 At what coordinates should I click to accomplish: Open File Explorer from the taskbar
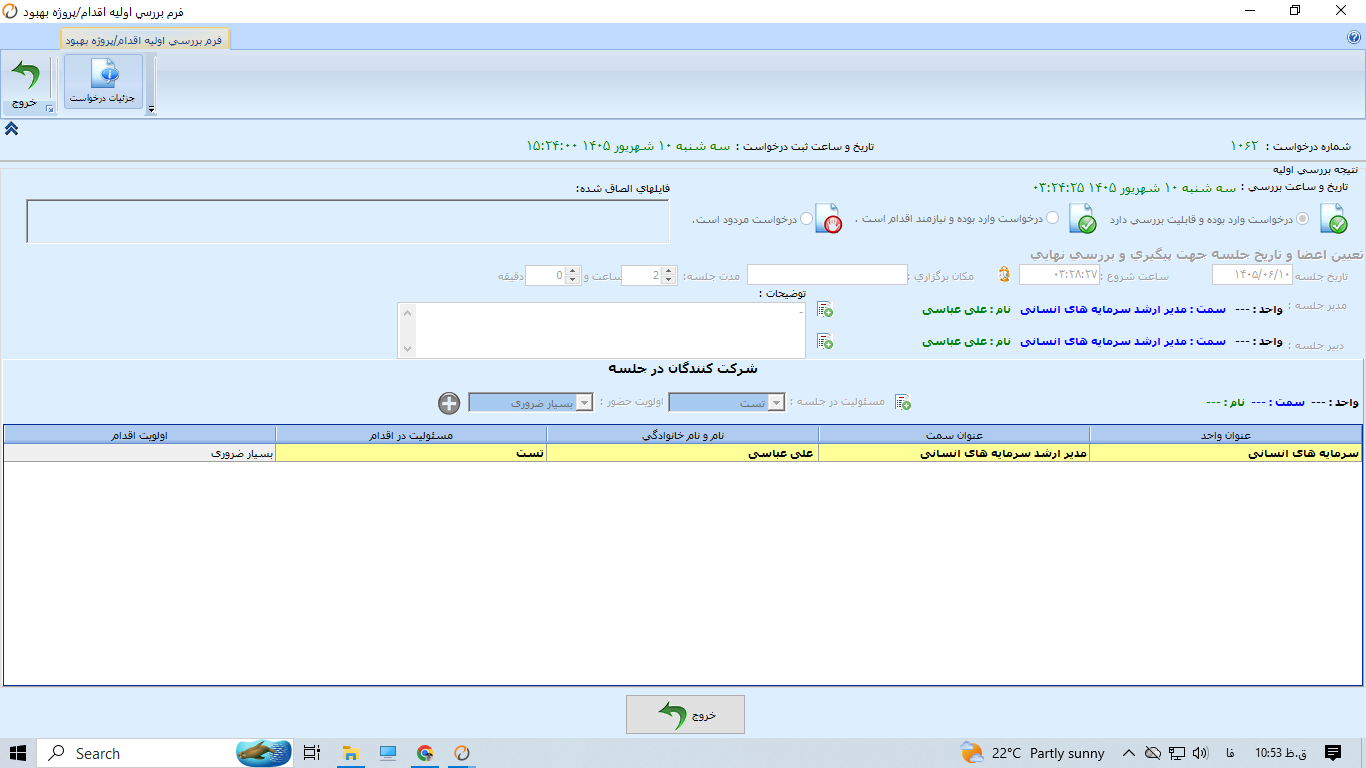click(x=350, y=753)
